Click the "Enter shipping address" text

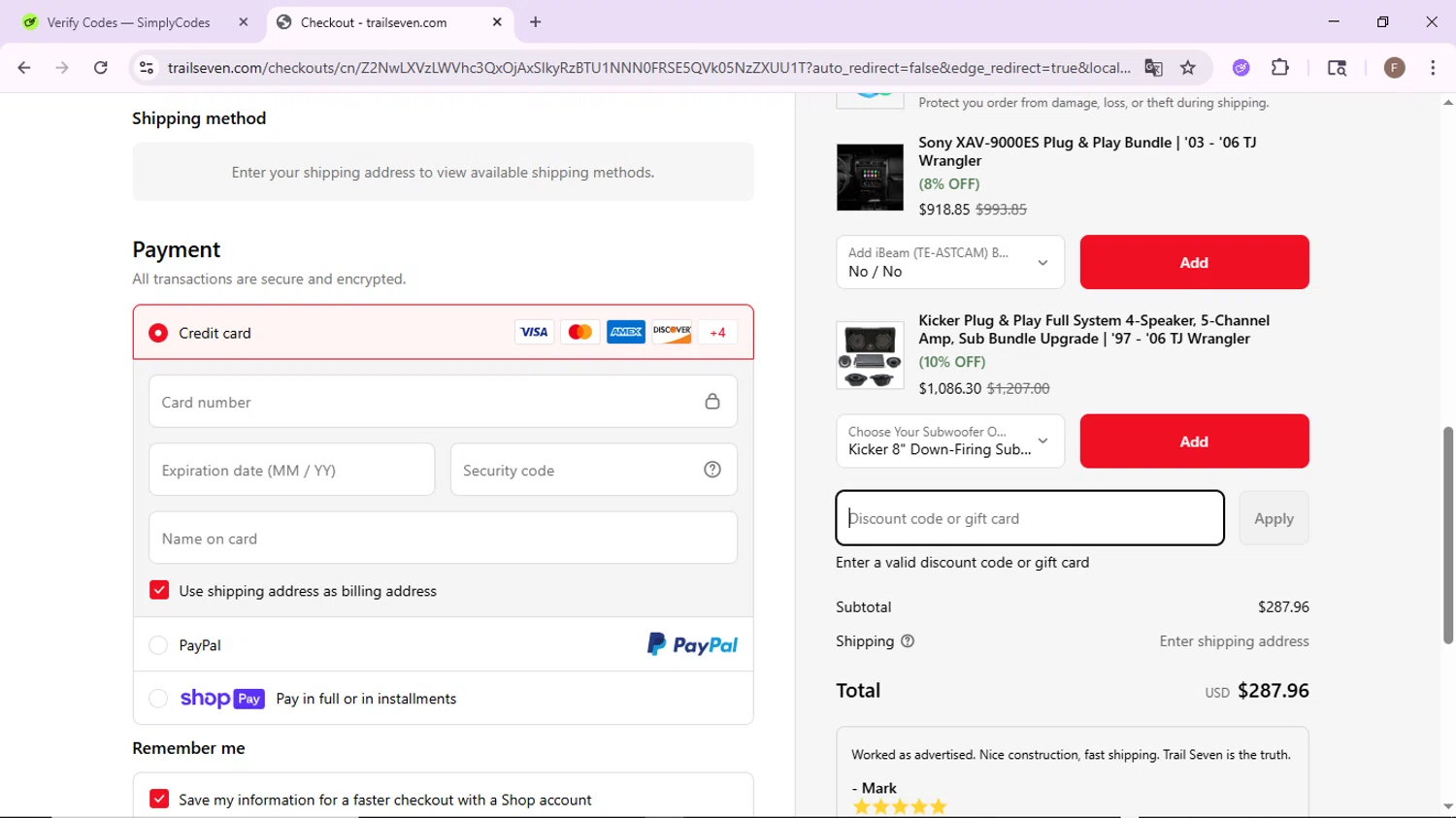(x=1234, y=641)
